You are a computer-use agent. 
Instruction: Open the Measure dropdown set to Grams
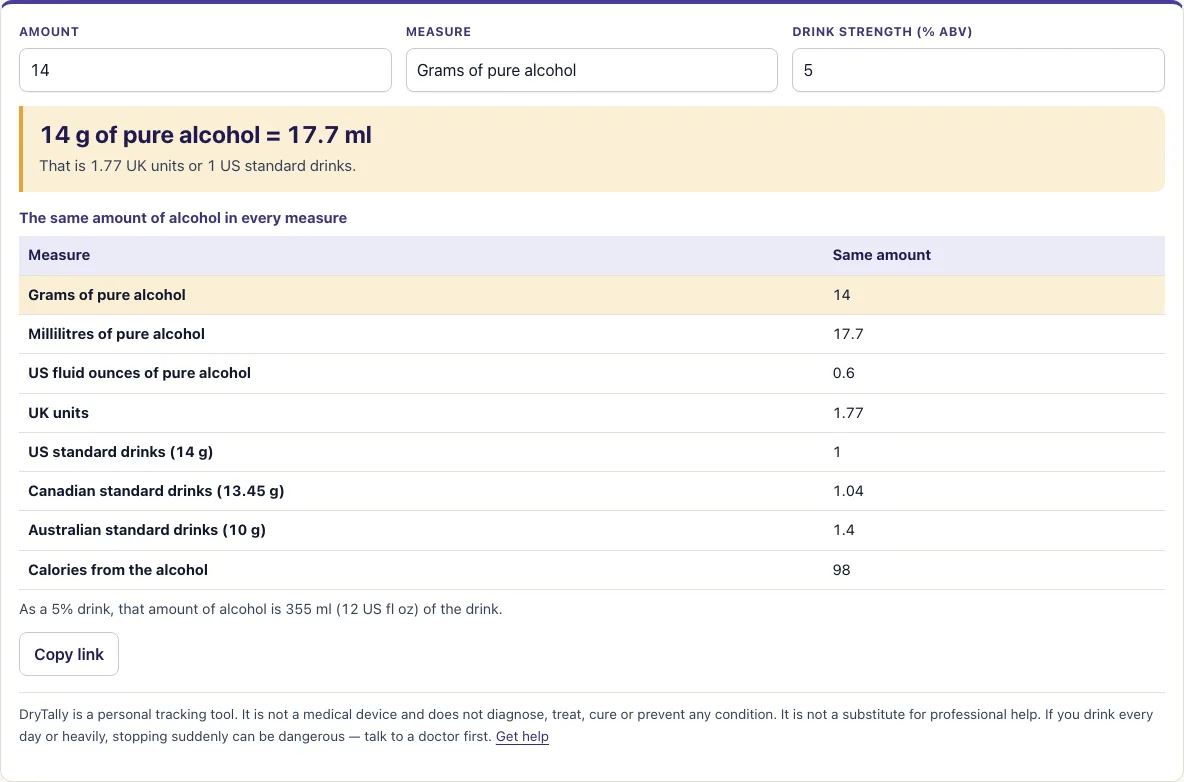pos(591,70)
